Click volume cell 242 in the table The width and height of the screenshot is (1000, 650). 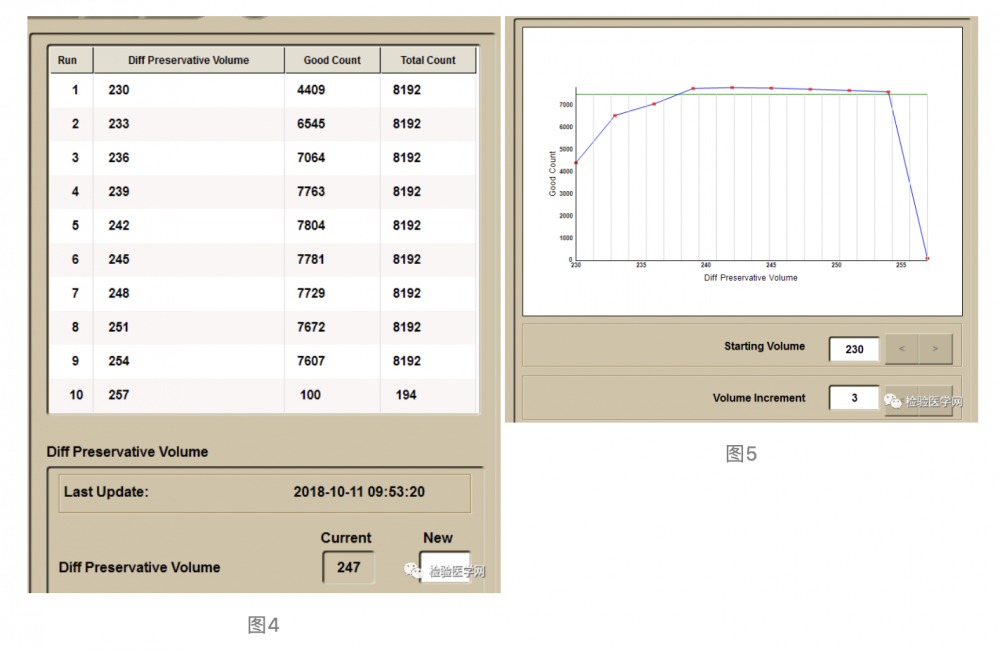point(119,225)
